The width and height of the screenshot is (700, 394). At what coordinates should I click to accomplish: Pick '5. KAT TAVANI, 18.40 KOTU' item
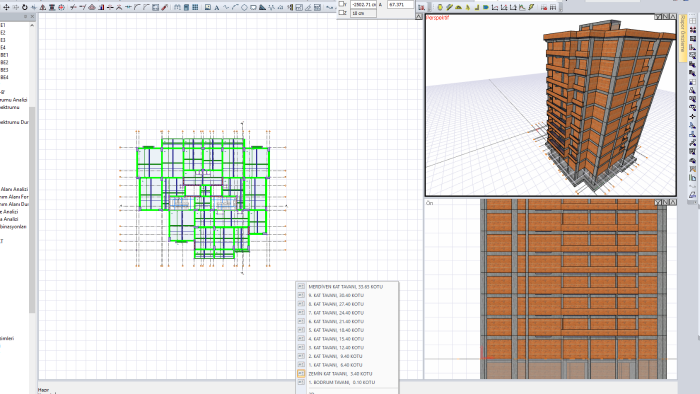pyautogui.click(x=336, y=330)
